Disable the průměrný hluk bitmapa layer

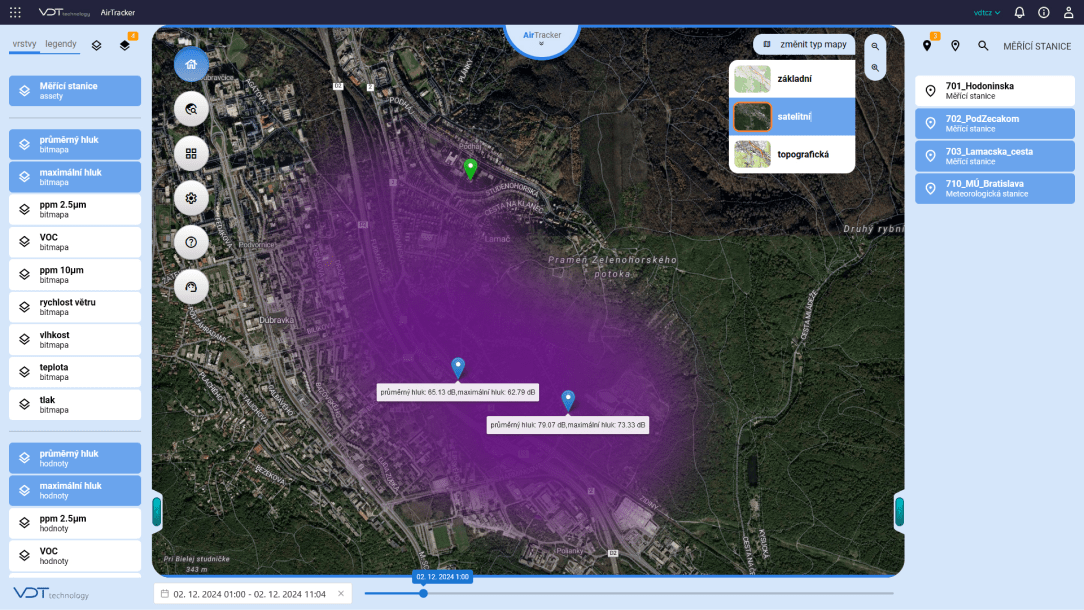coord(75,145)
